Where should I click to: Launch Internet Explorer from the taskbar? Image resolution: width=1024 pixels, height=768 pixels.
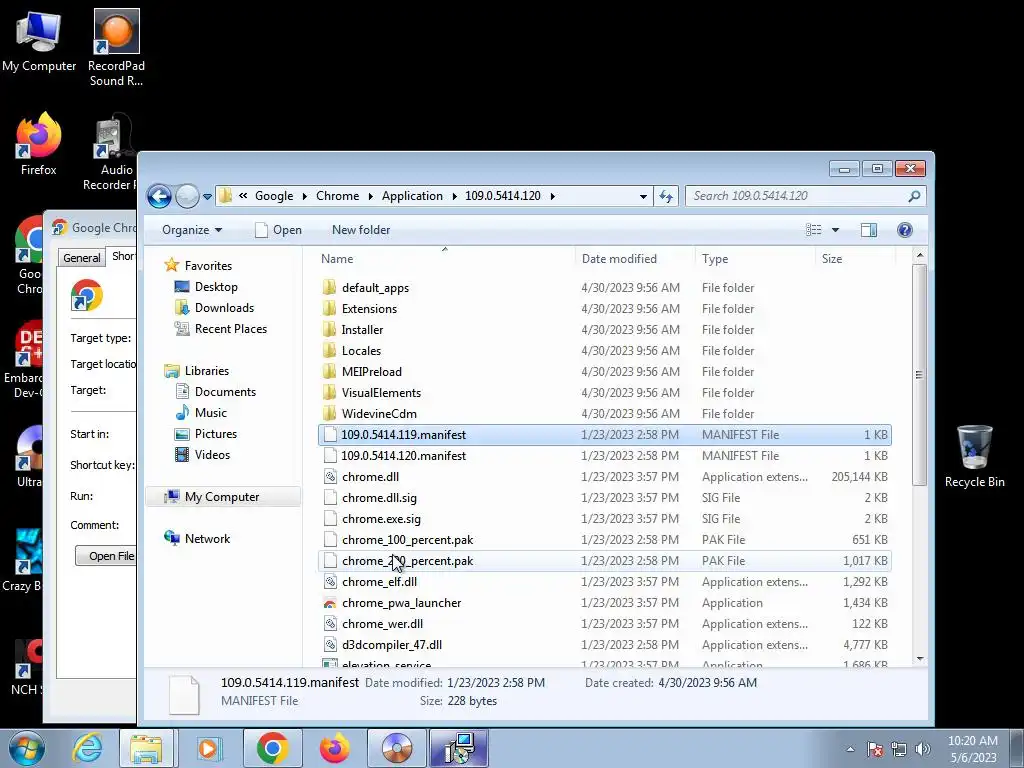87,748
